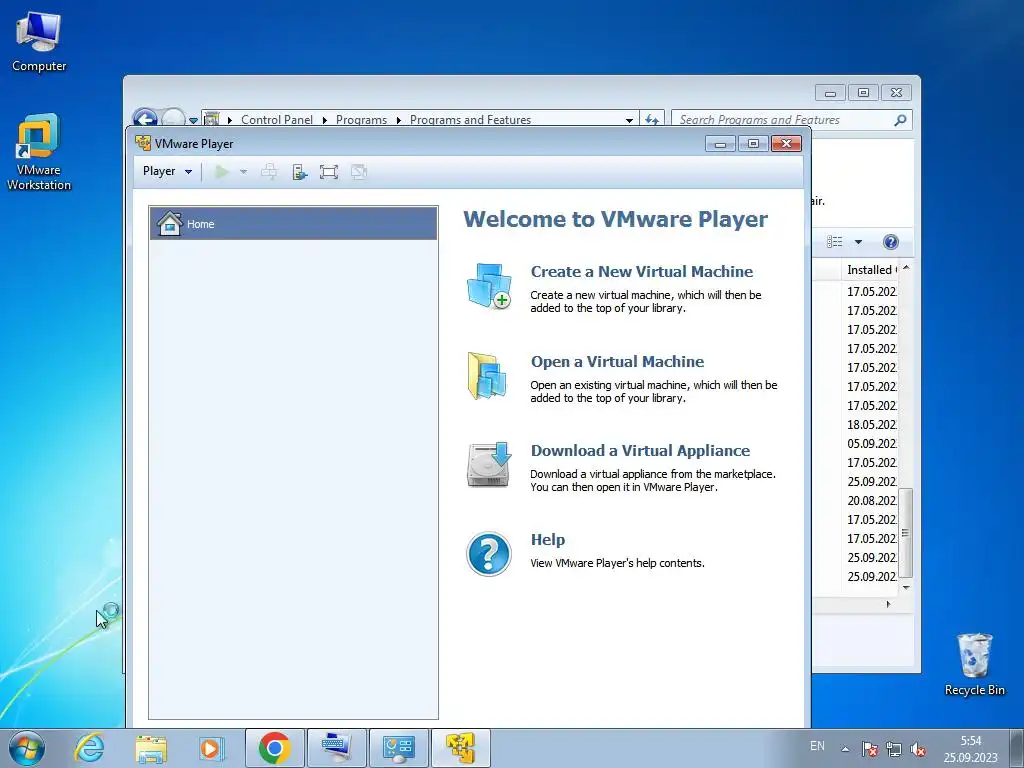Select Home in the library list
The image size is (1024, 768).
tap(293, 223)
